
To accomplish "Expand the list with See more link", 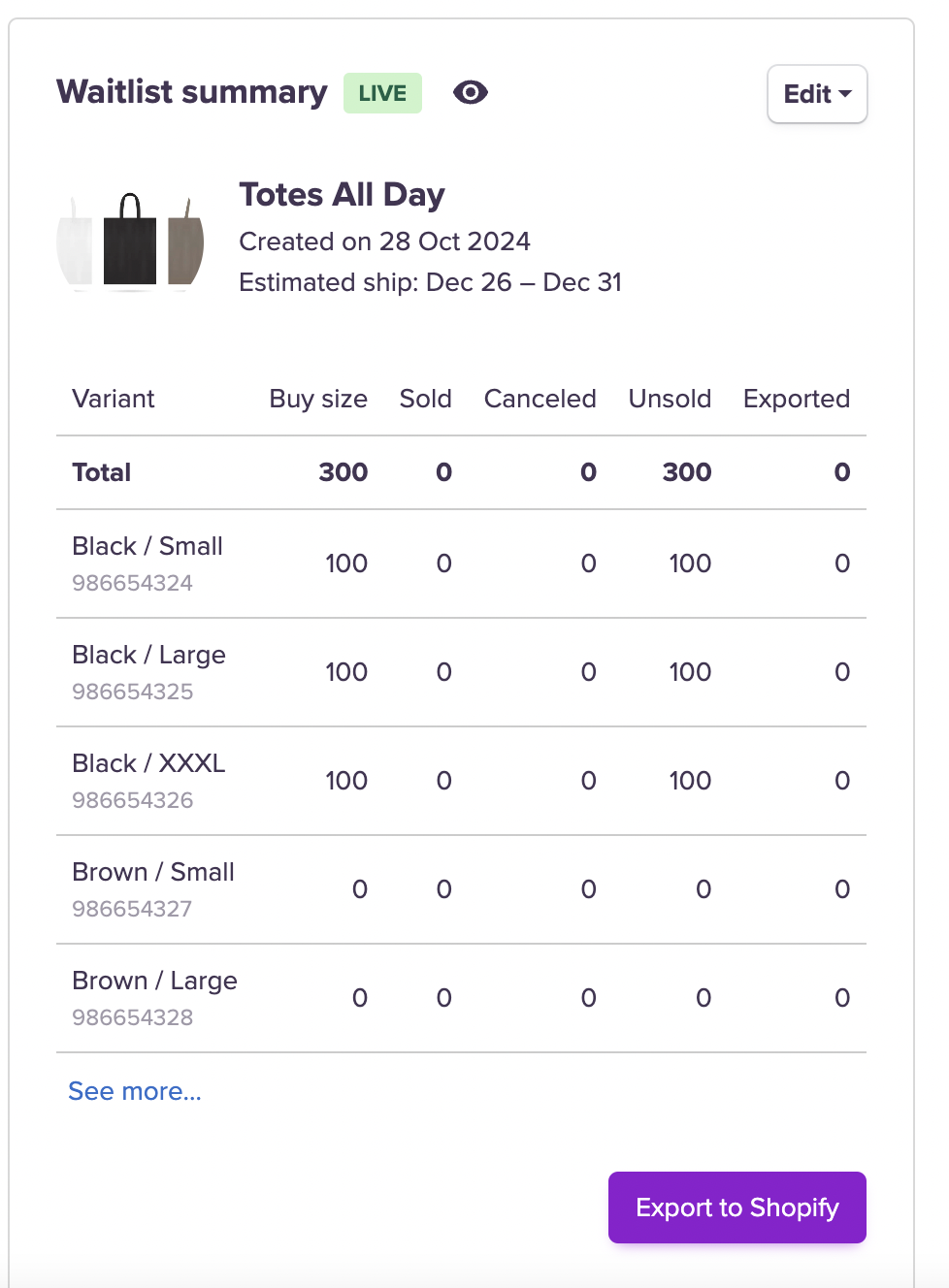I will coord(135,1091).
